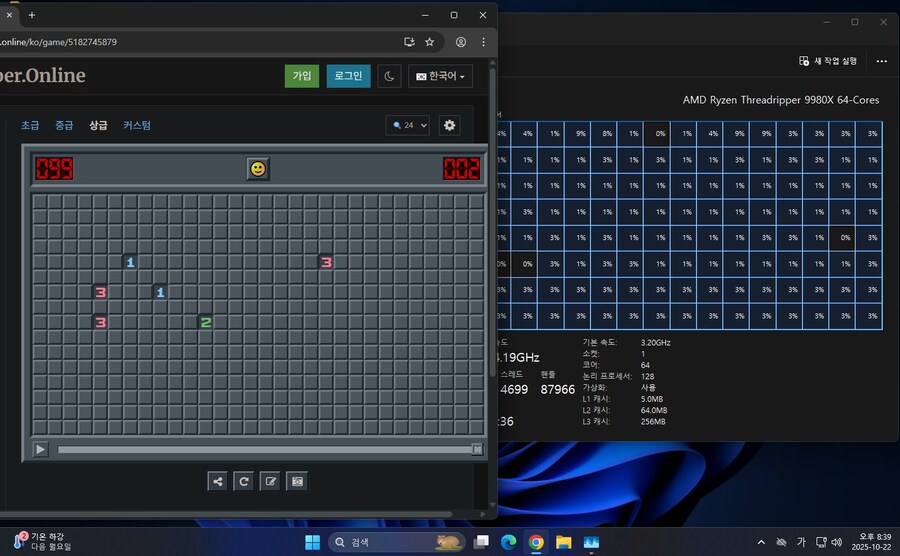Switch to the 중급 difficulty tab
Screen dimensions: 900x556
tap(64, 125)
